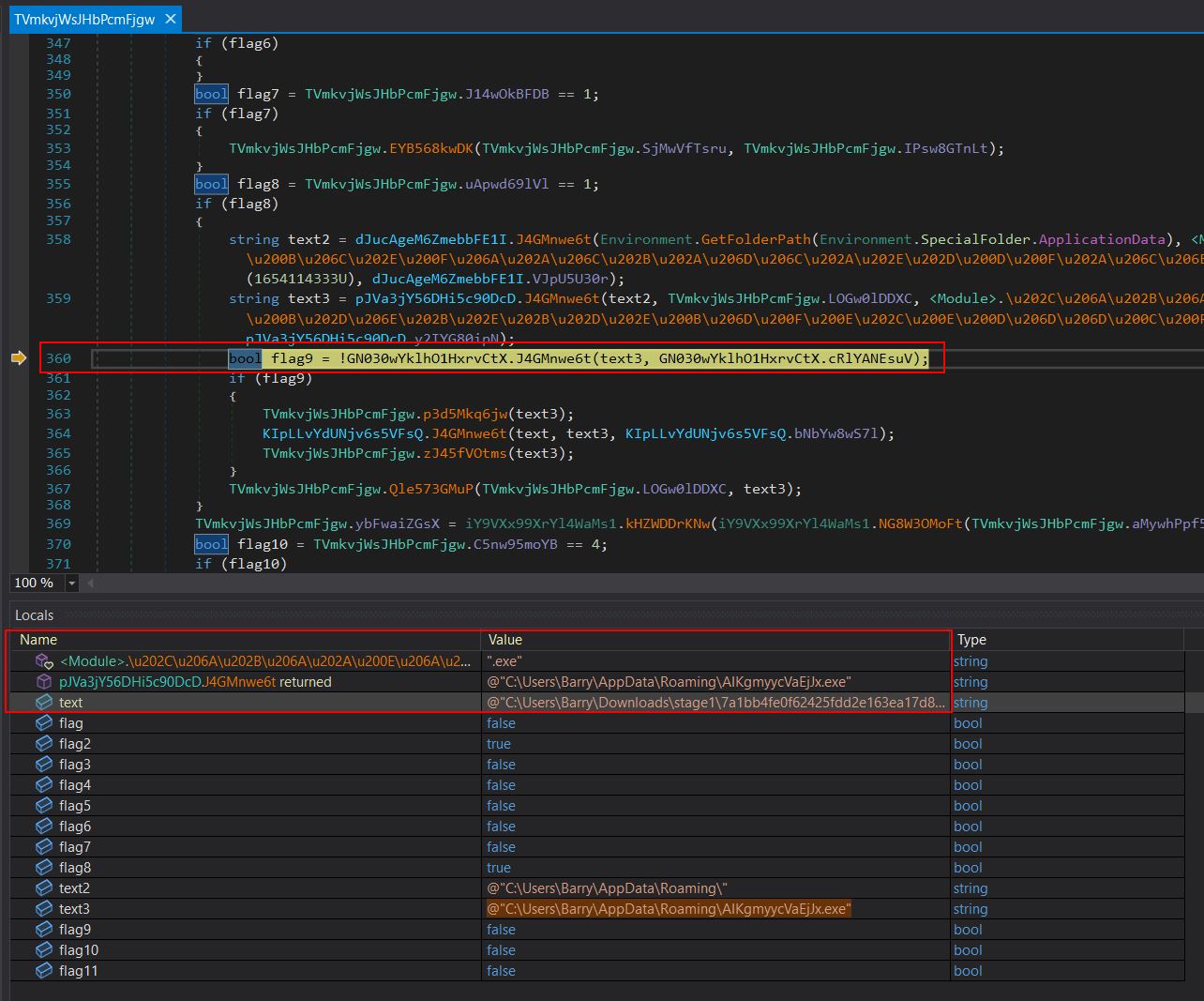Close the TVmkvjWsJHbPcmFjgw tab
1204x1001 pixels.
pyautogui.click(x=170, y=19)
